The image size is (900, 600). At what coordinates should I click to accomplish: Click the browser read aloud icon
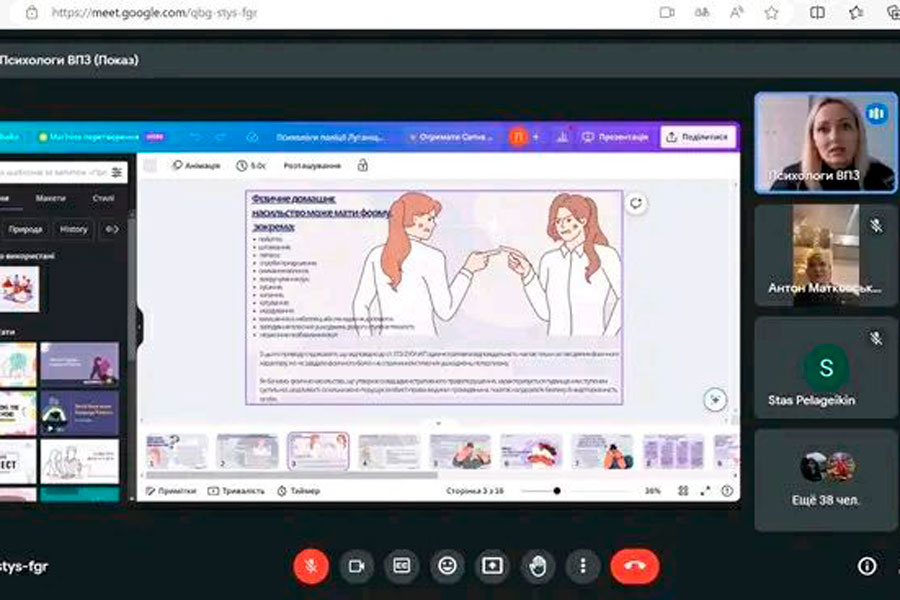click(736, 13)
